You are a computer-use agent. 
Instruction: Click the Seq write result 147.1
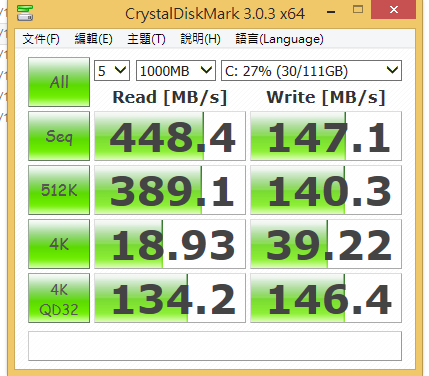click(x=326, y=136)
